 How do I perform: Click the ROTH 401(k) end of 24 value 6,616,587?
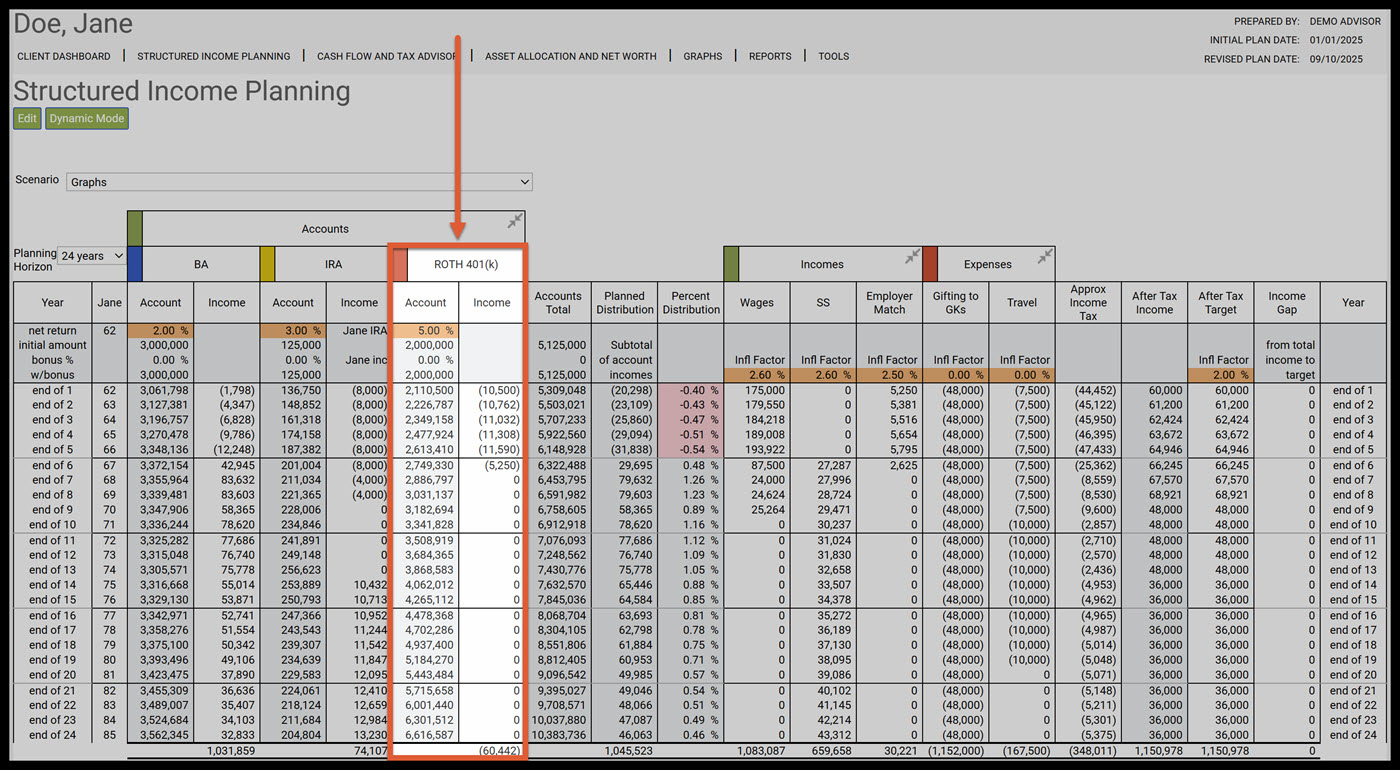pos(428,735)
